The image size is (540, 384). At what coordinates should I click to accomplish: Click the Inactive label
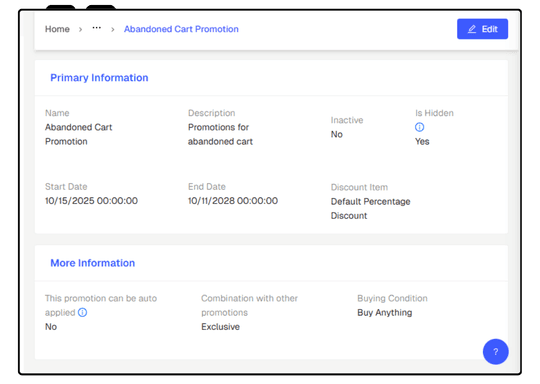[347, 120]
